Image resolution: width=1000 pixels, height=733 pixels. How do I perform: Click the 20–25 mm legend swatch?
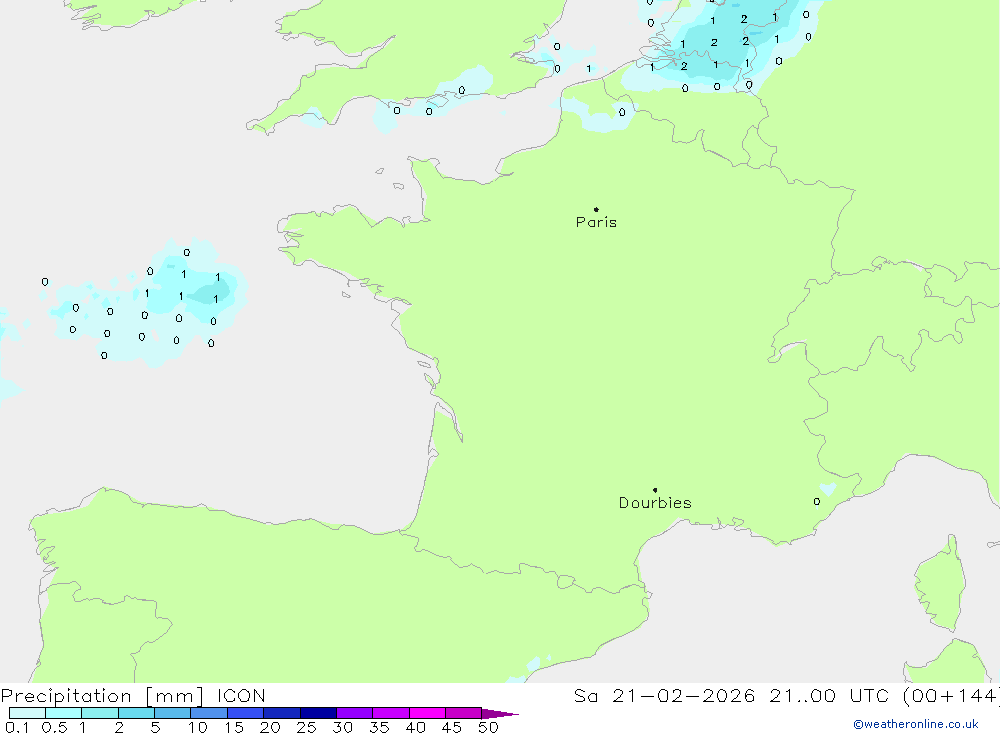click(x=282, y=713)
